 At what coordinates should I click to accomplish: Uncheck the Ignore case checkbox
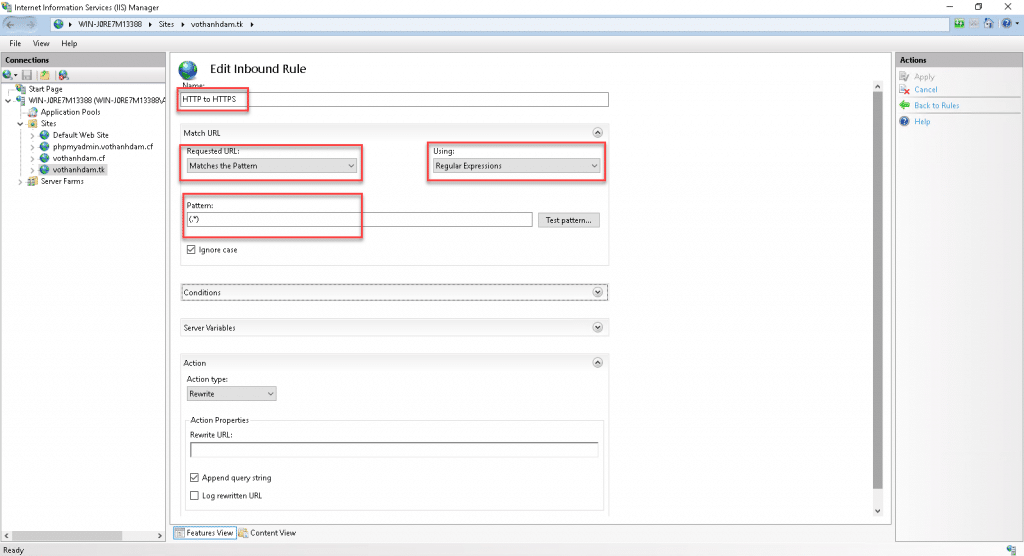pos(191,249)
